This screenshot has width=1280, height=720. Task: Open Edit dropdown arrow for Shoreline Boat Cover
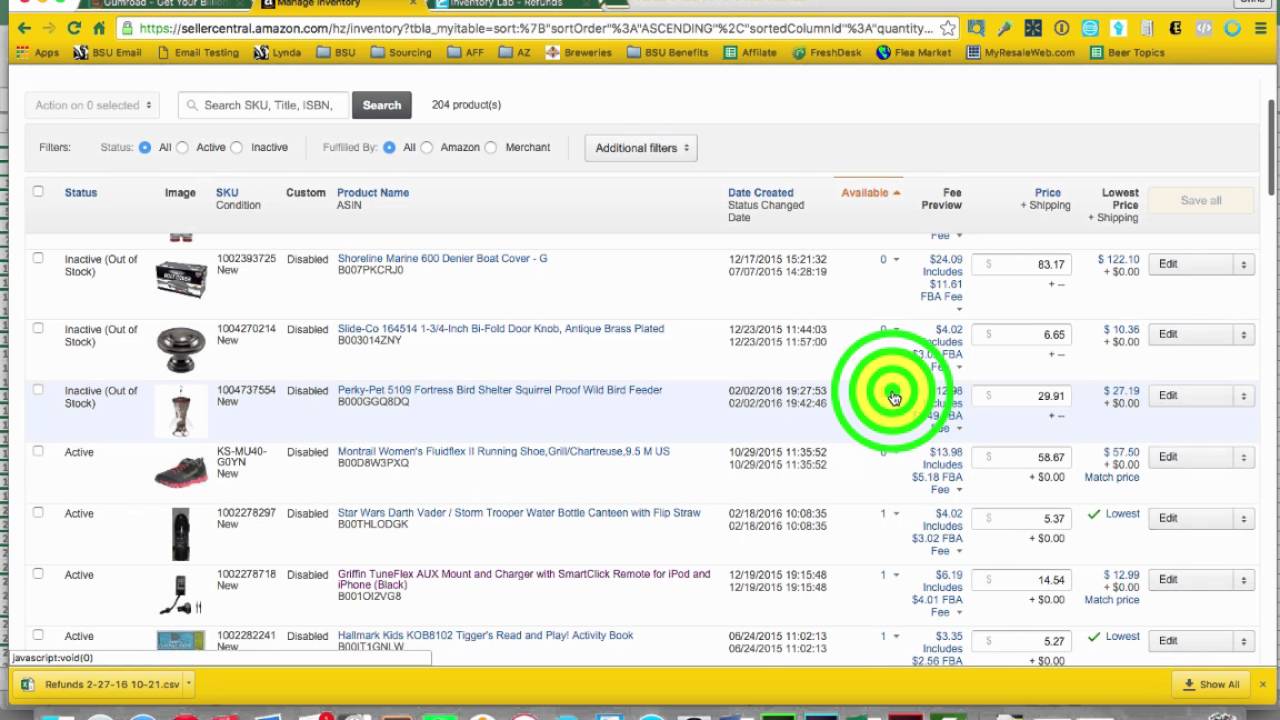(x=1243, y=264)
